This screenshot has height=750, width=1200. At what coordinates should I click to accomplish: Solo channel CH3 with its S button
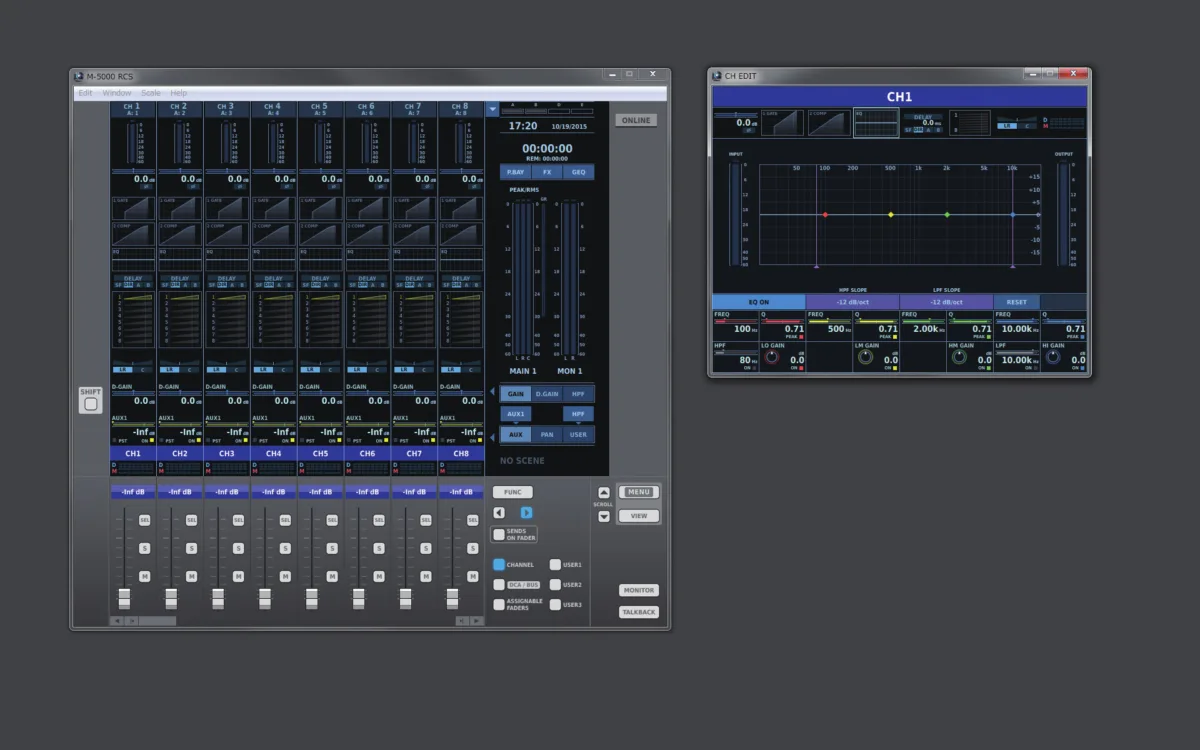click(x=238, y=548)
